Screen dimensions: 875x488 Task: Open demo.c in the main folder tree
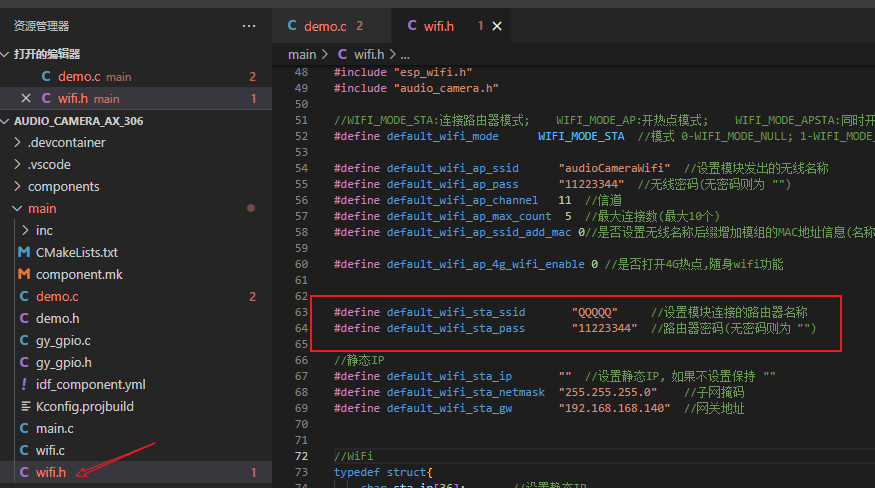(57, 296)
